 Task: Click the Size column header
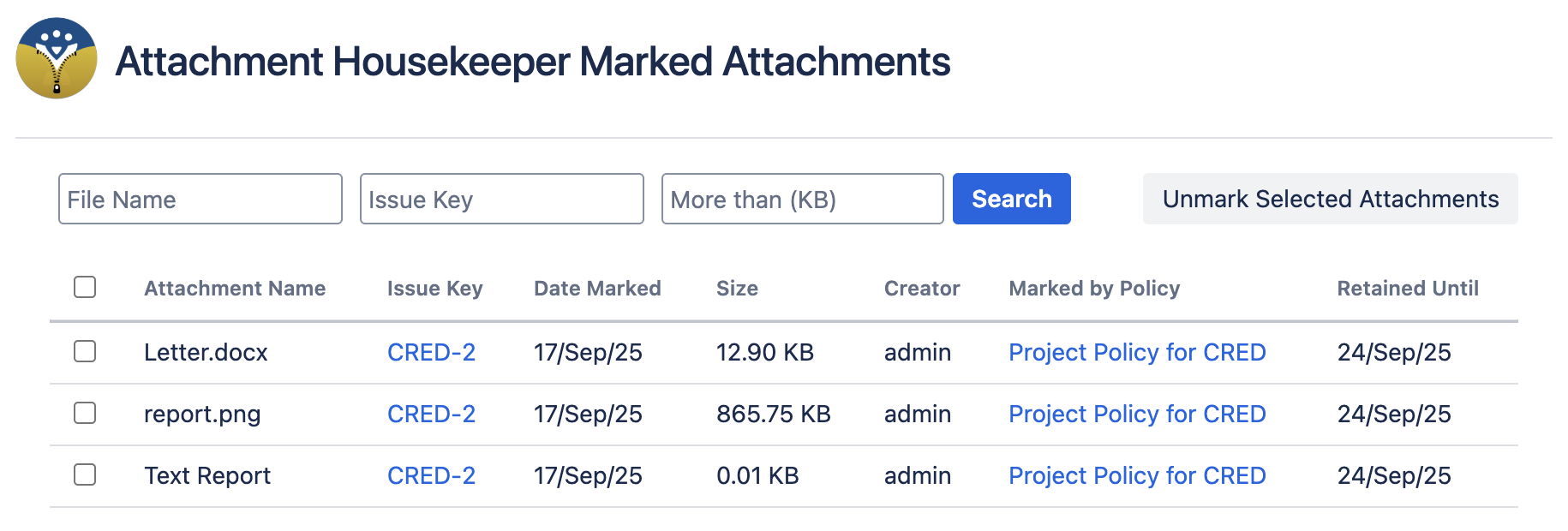(x=737, y=289)
